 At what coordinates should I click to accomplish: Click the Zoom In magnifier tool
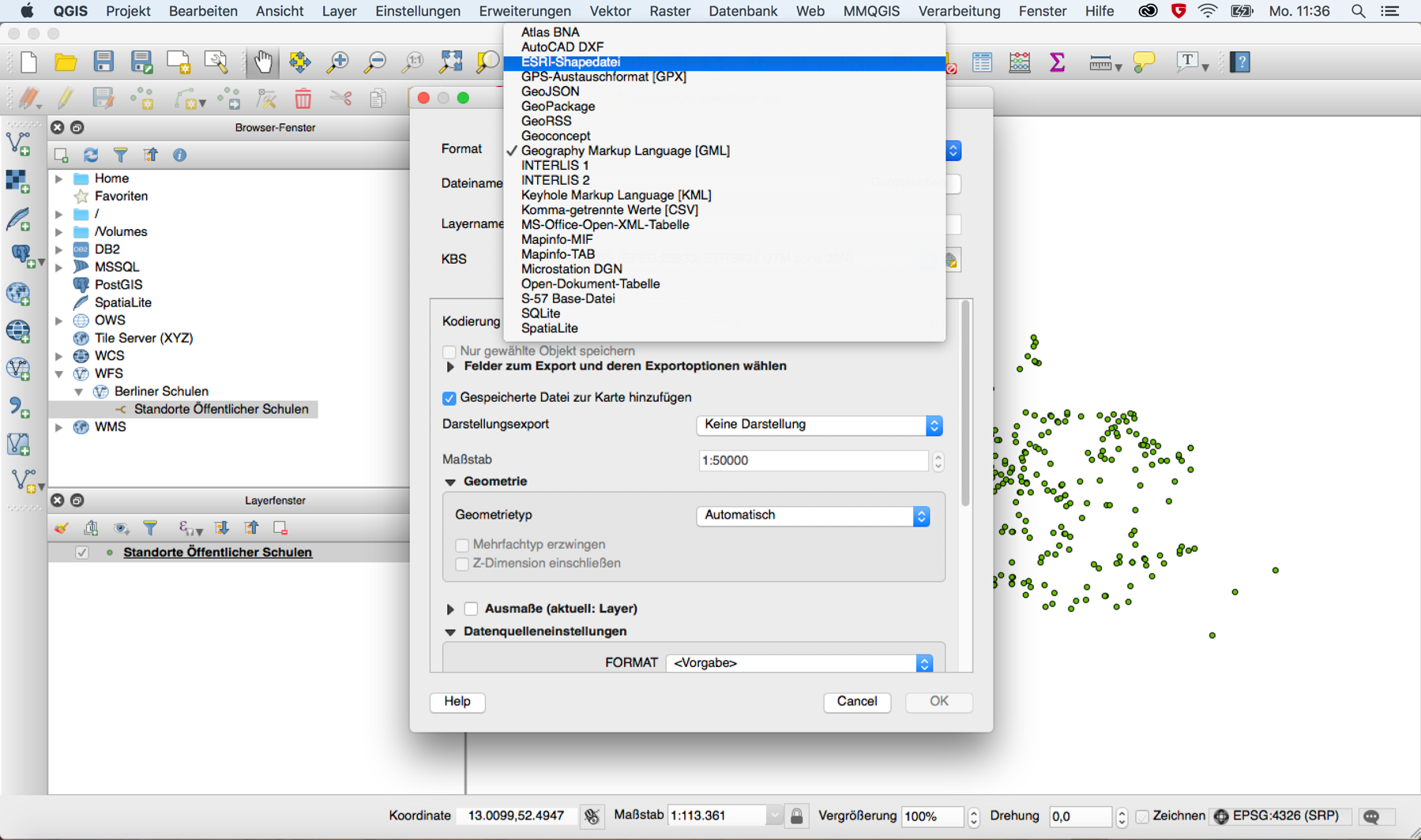(337, 62)
